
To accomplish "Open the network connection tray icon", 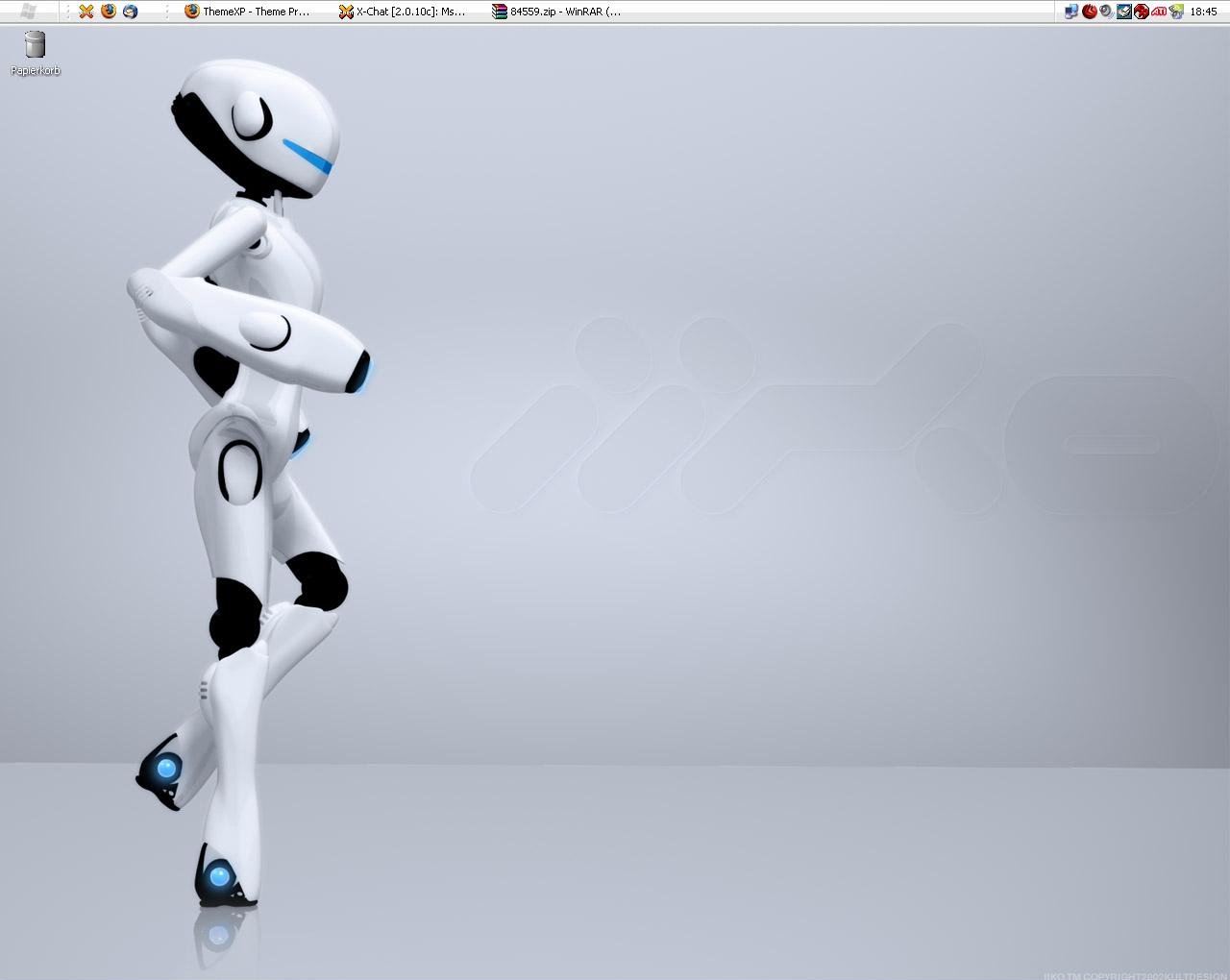I will coord(1071,12).
